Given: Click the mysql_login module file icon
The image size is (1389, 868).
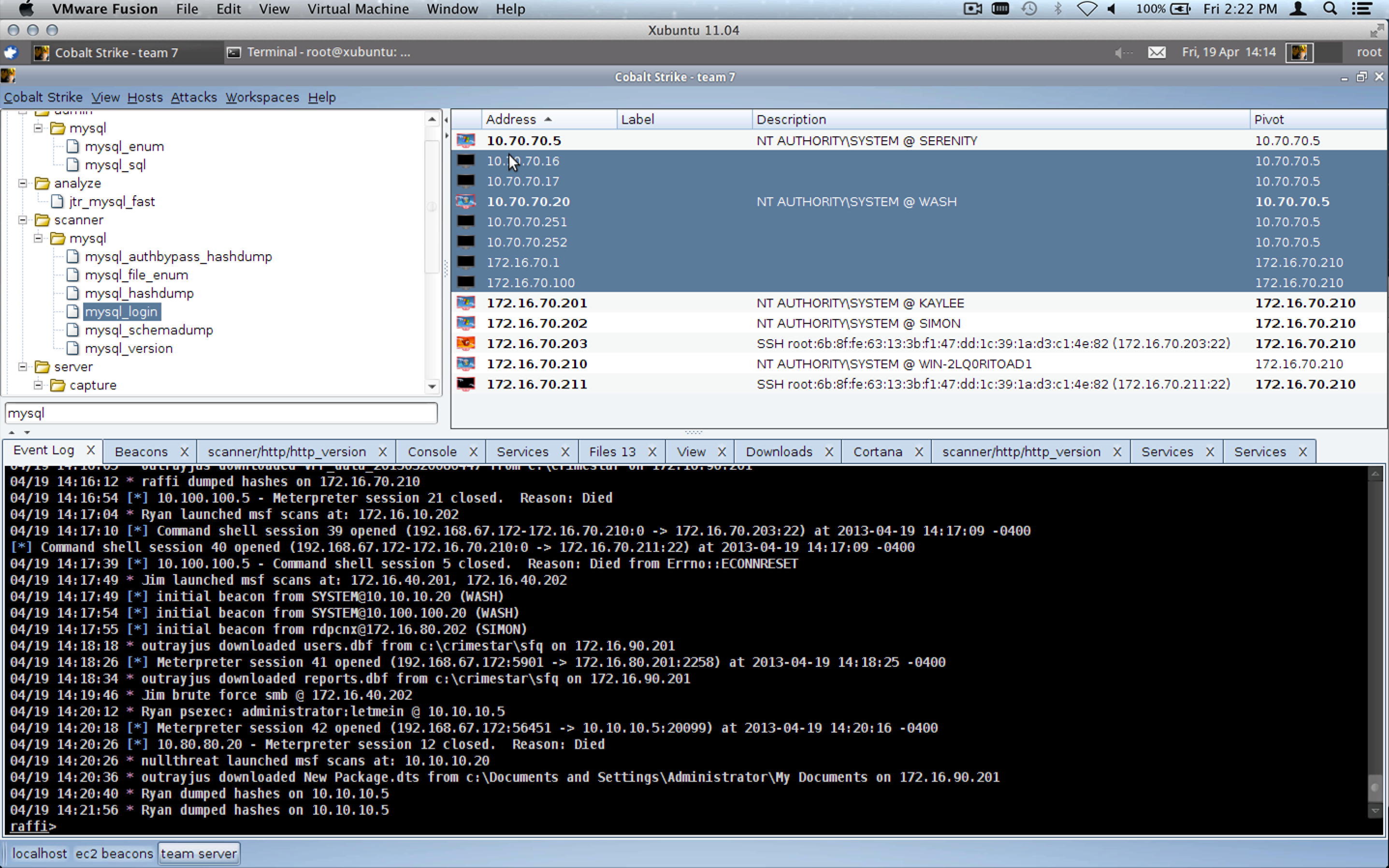Looking at the screenshot, I should coord(72,312).
